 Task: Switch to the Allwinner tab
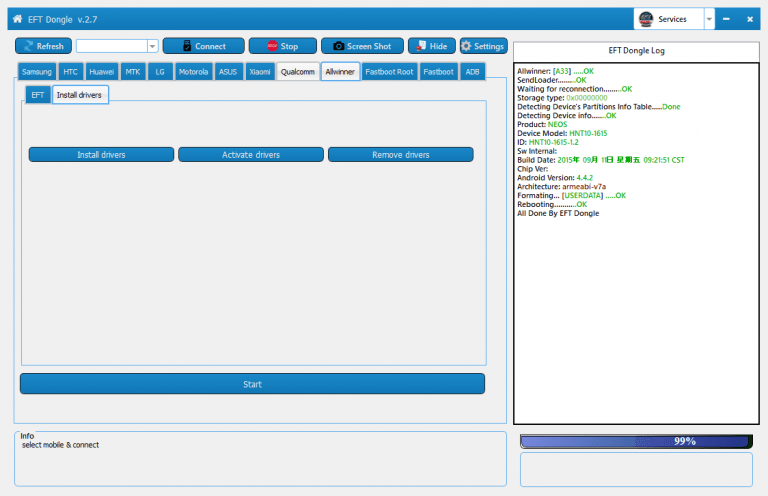click(x=340, y=72)
